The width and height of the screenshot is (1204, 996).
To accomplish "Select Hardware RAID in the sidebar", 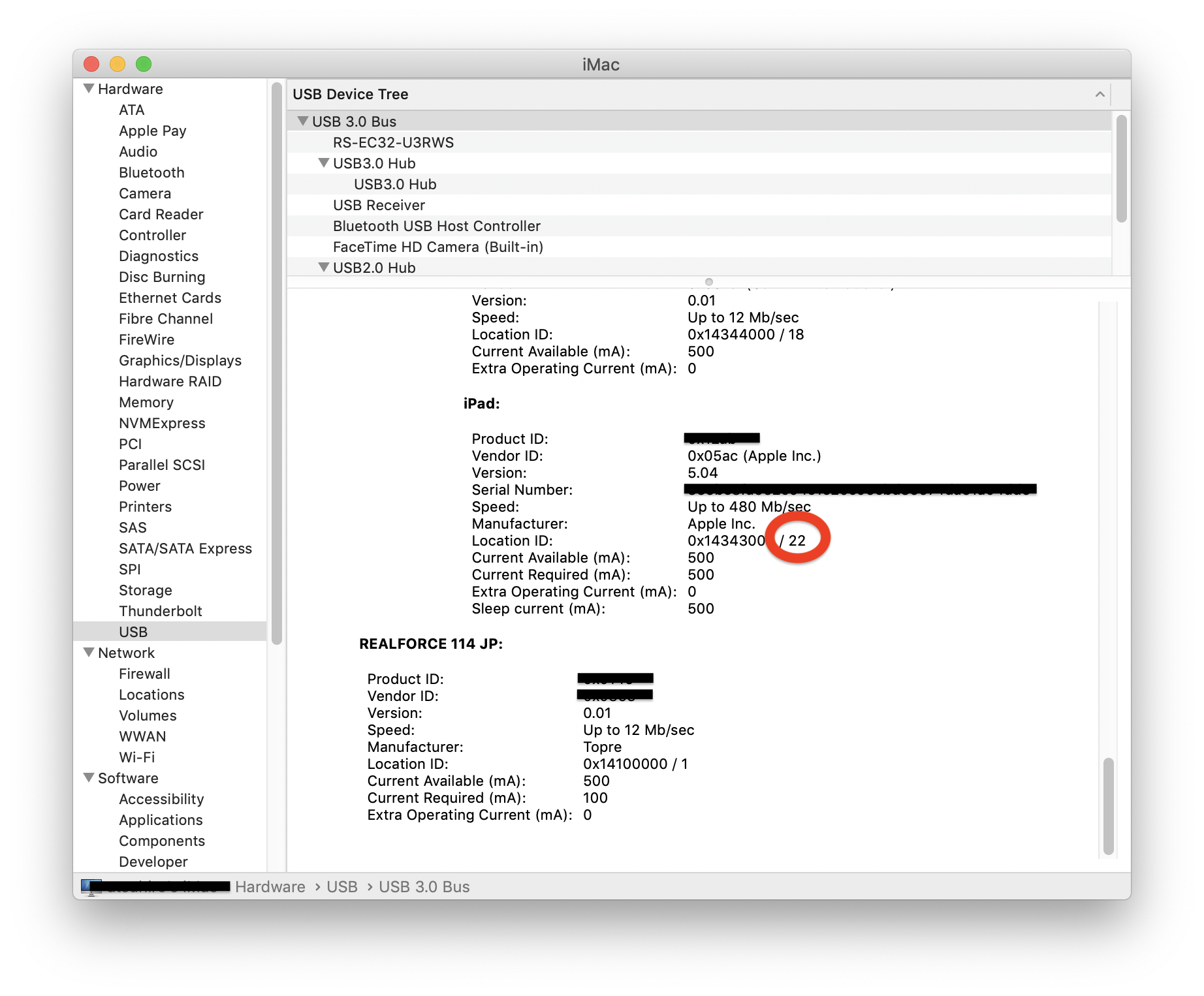I will 170,381.
